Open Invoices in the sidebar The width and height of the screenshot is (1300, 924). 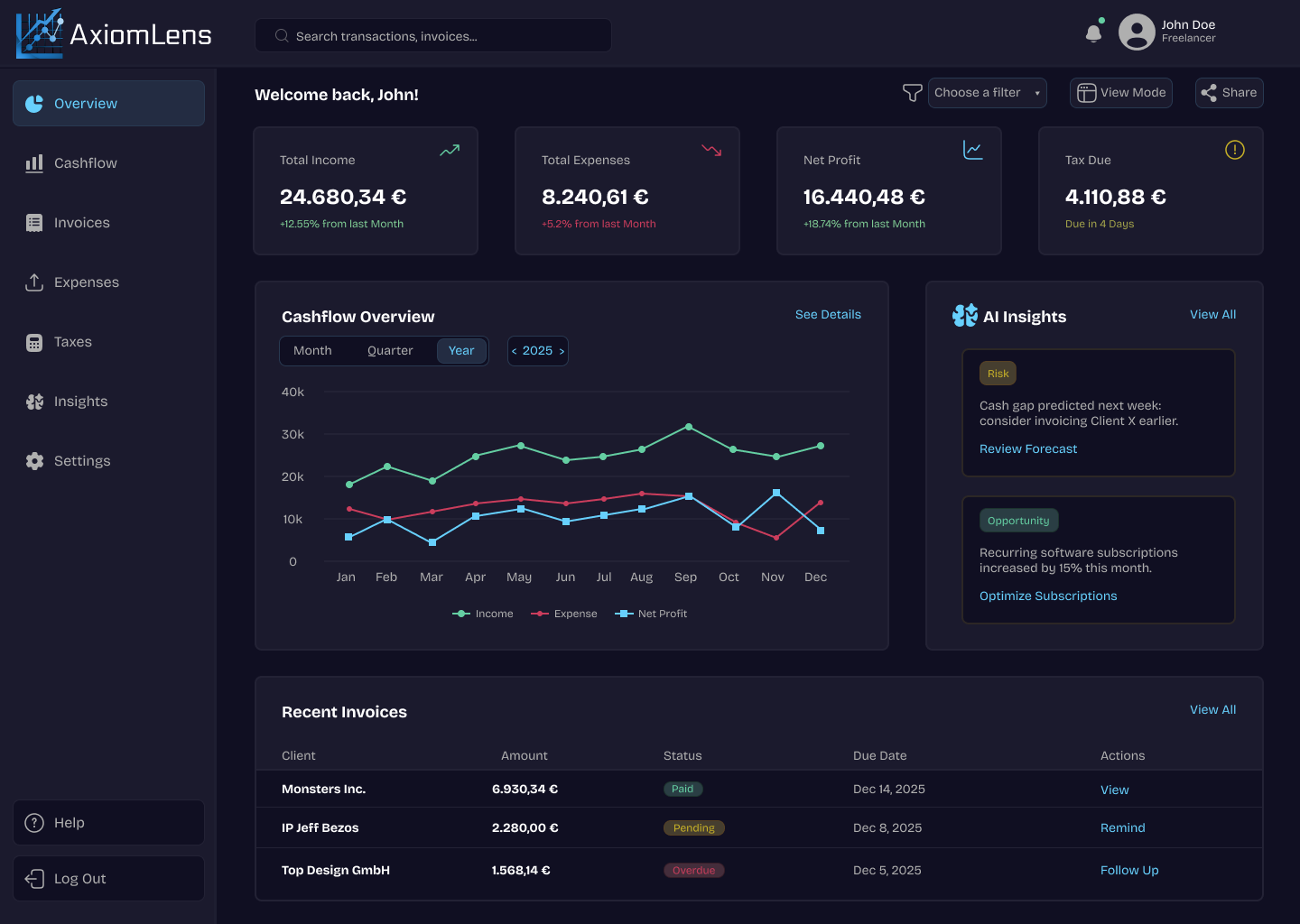click(81, 223)
